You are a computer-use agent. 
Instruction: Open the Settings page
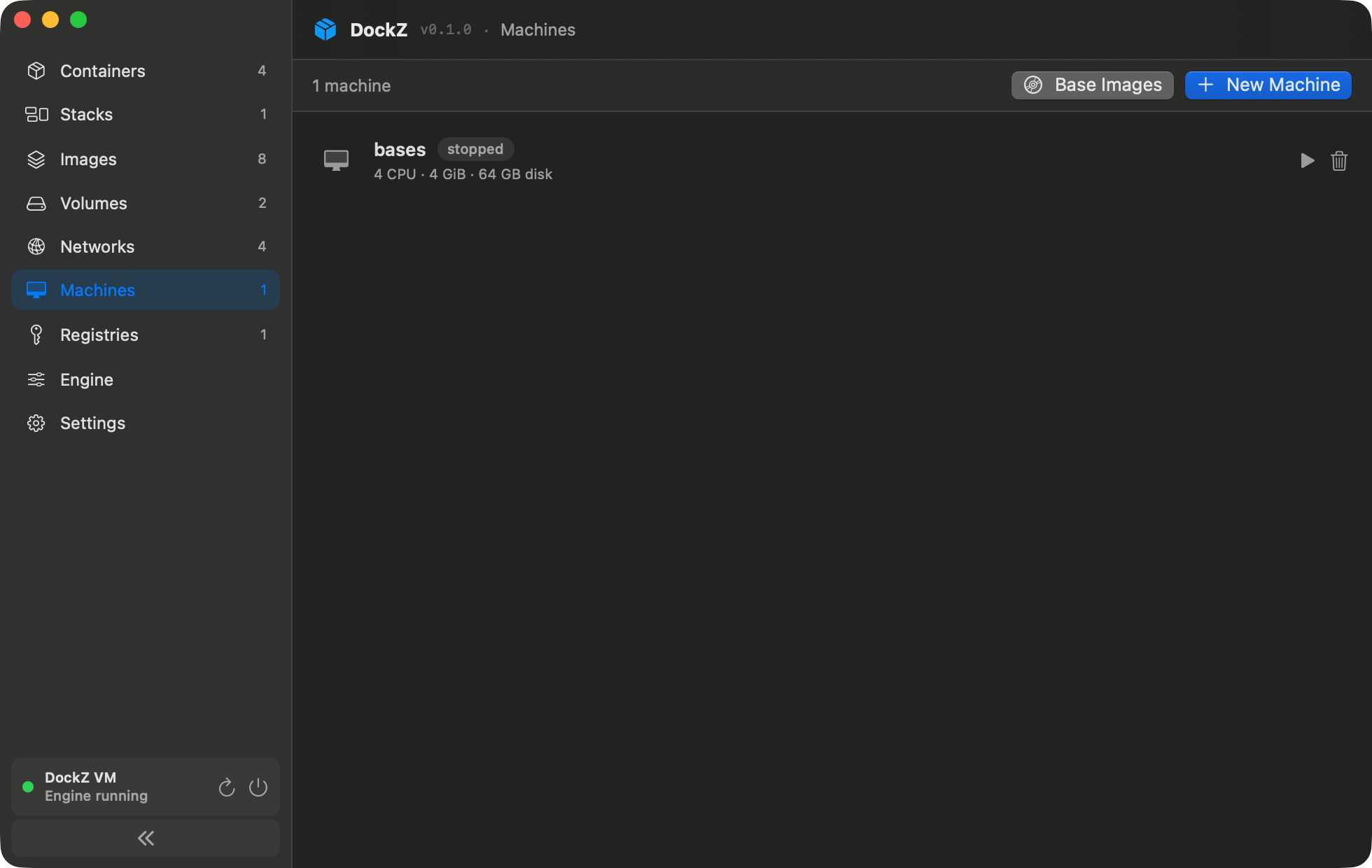146,423
